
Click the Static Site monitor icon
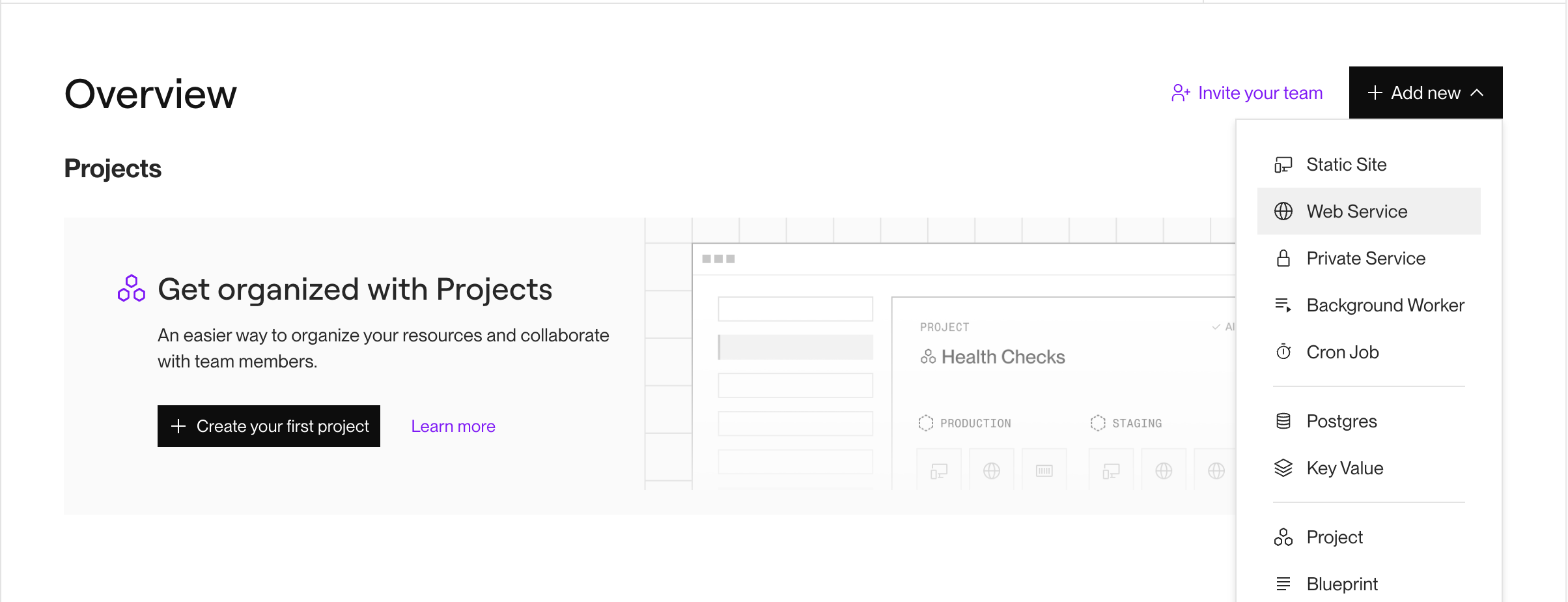[1283, 165]
